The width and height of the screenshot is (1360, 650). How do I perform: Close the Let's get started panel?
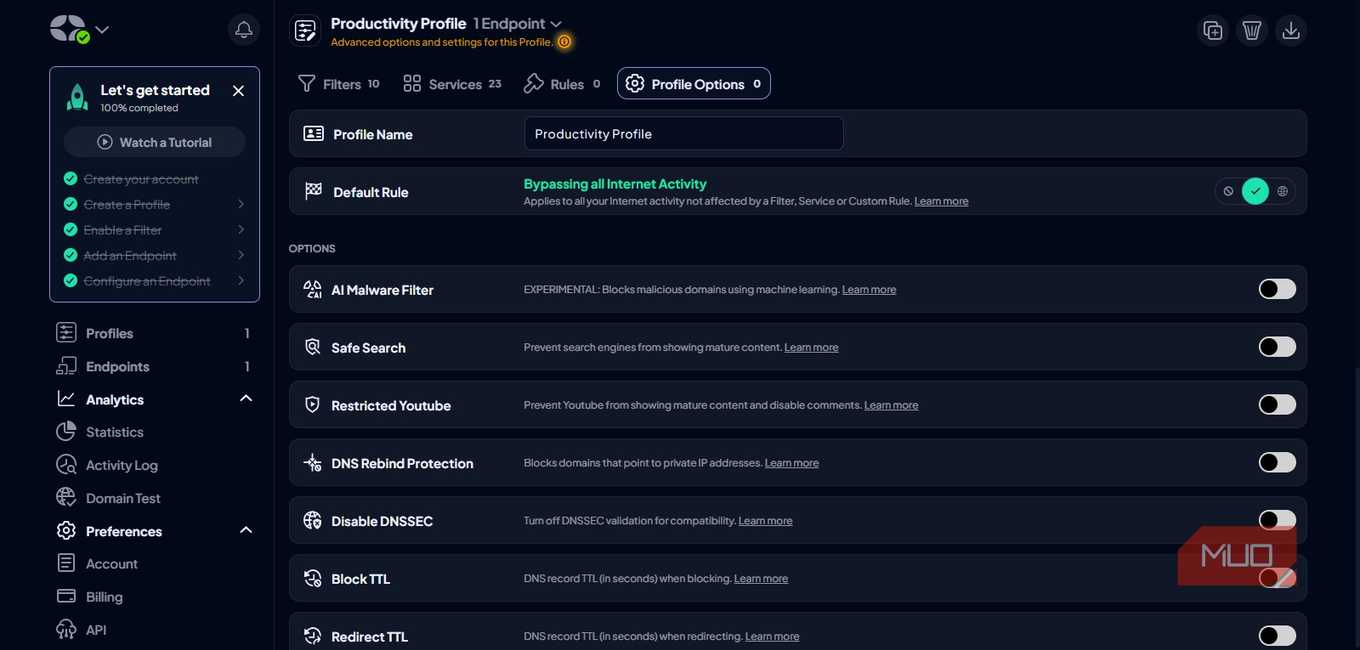(x=238, y=91)
